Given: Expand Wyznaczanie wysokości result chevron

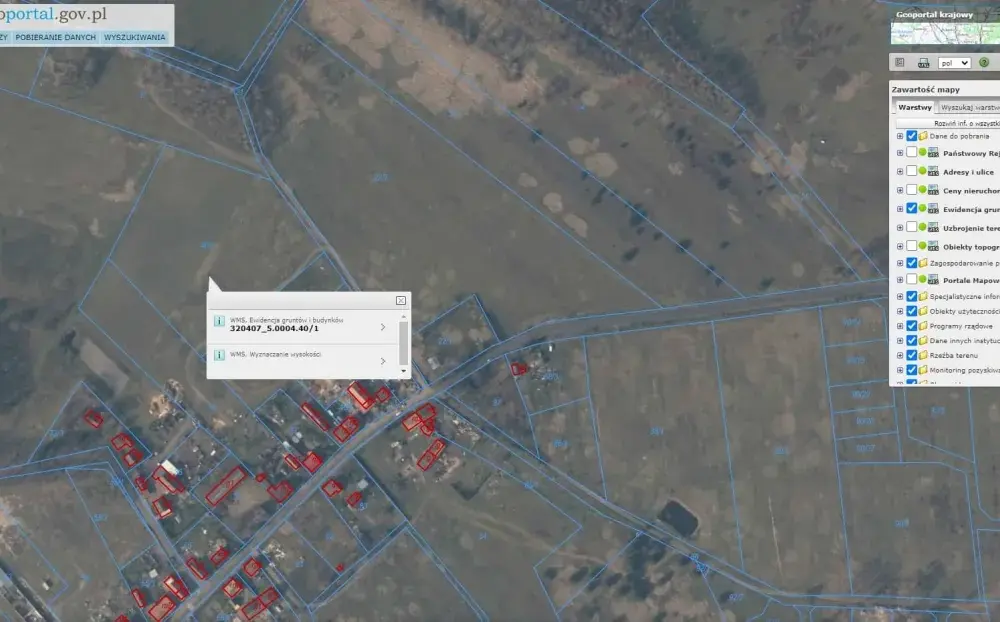Looking at the screenshot, I should (x=383, y=361).
